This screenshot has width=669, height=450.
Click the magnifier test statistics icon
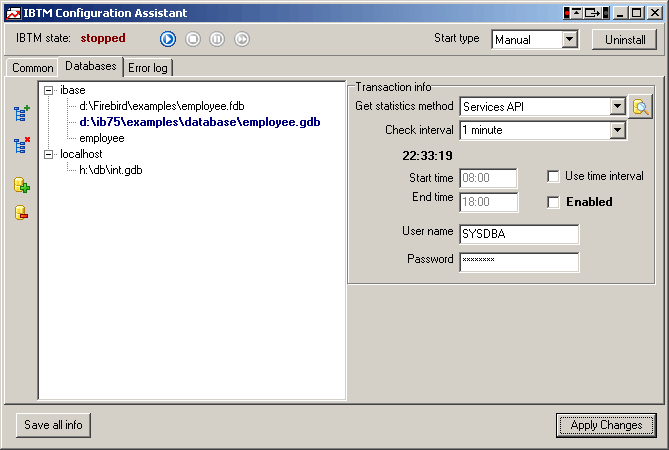point(640,107)
